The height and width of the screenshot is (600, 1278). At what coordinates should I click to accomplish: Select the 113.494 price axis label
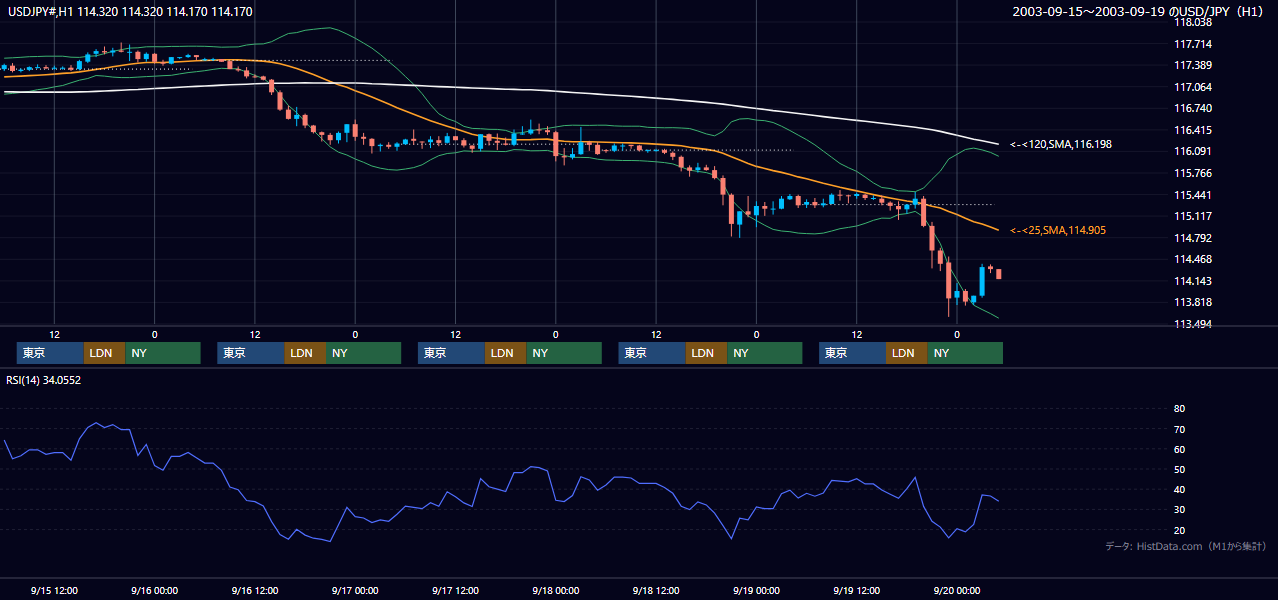[1192, 324]
